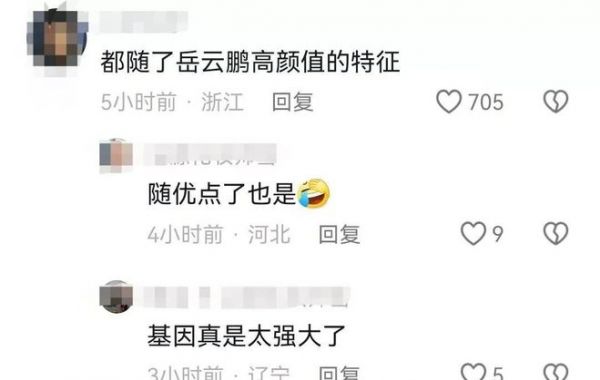The height and width of the screenshot is (380, 600).
Task: Click 回复 under the 浙江 comment
Action: [x=293, y=102]
